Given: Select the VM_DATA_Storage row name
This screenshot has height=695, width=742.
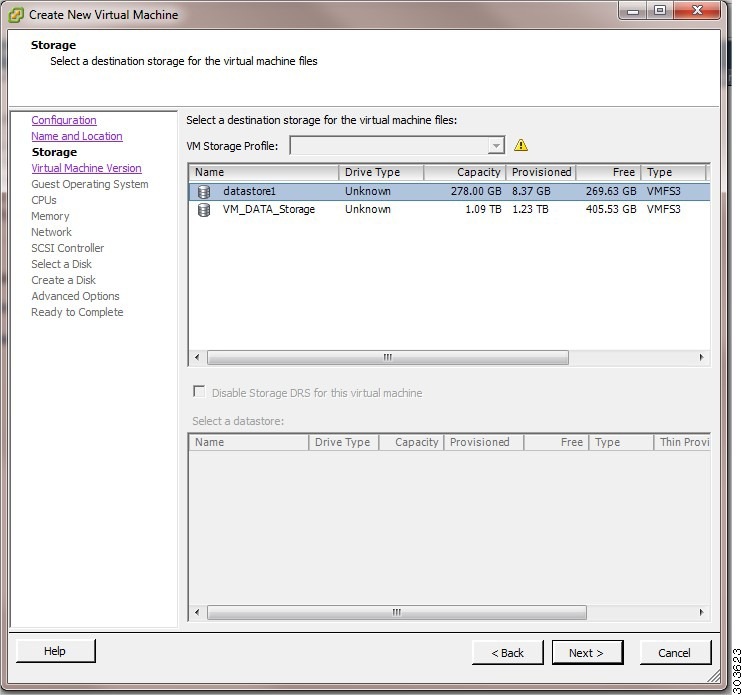Looking at the screenshot, I should pos(268,209).
